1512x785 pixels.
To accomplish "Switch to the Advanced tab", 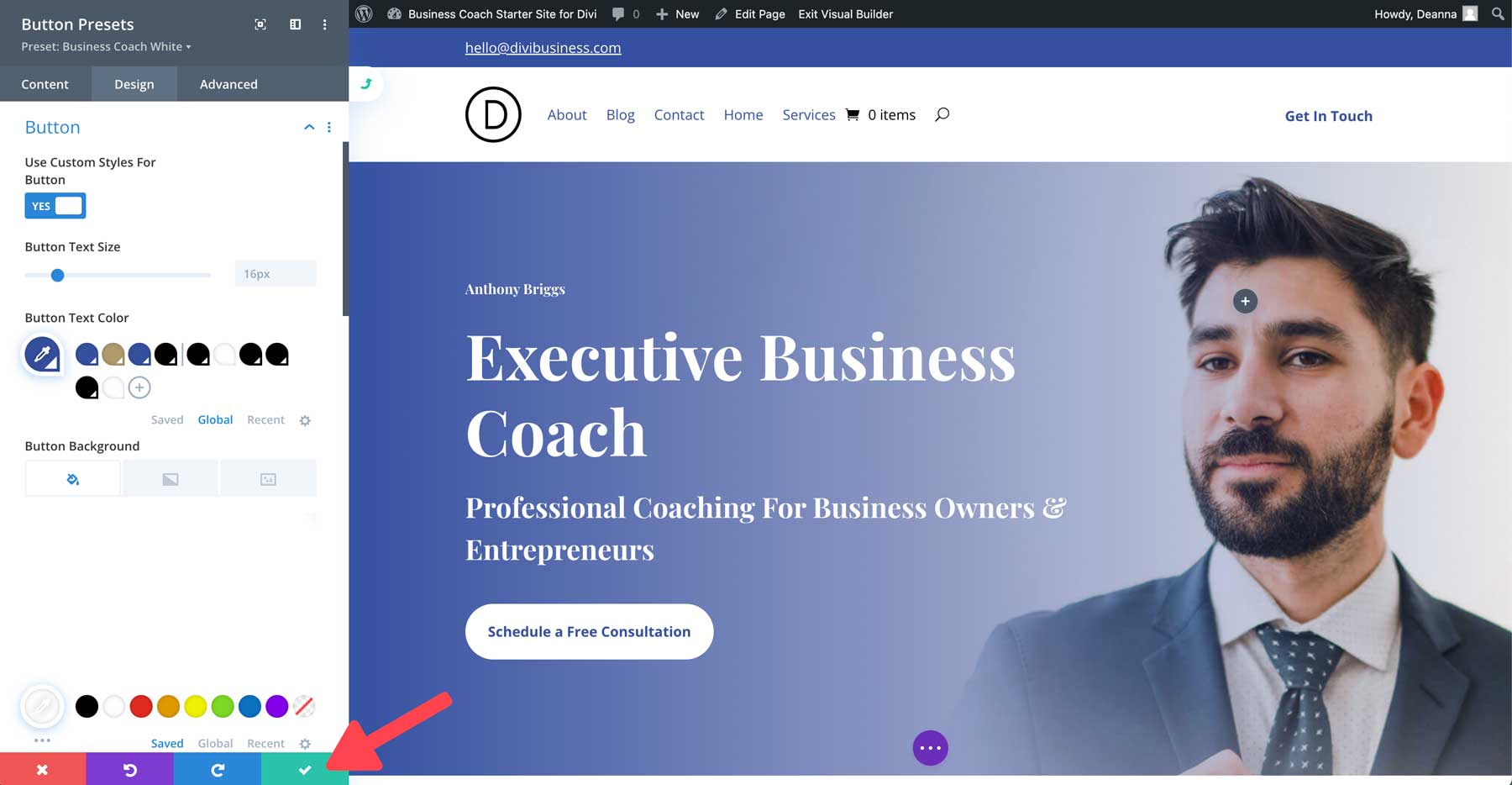I will pos(228,84).
